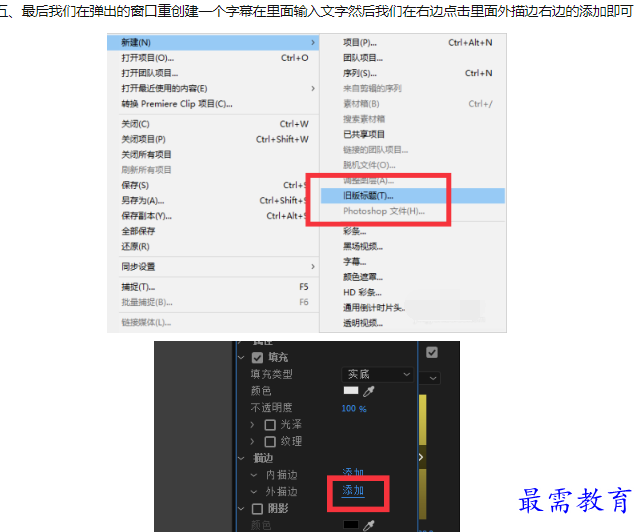This screenshot has width=640, height=532.
Task: Collapse the 内描边 chevron
Action: pyautogui.click(x=254, y=475)
